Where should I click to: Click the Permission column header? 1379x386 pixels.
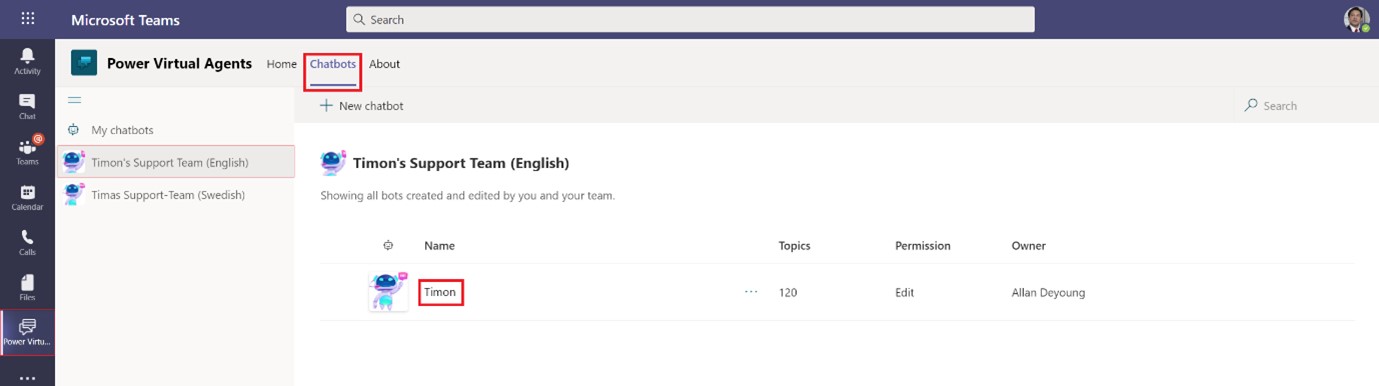point(923,246)
